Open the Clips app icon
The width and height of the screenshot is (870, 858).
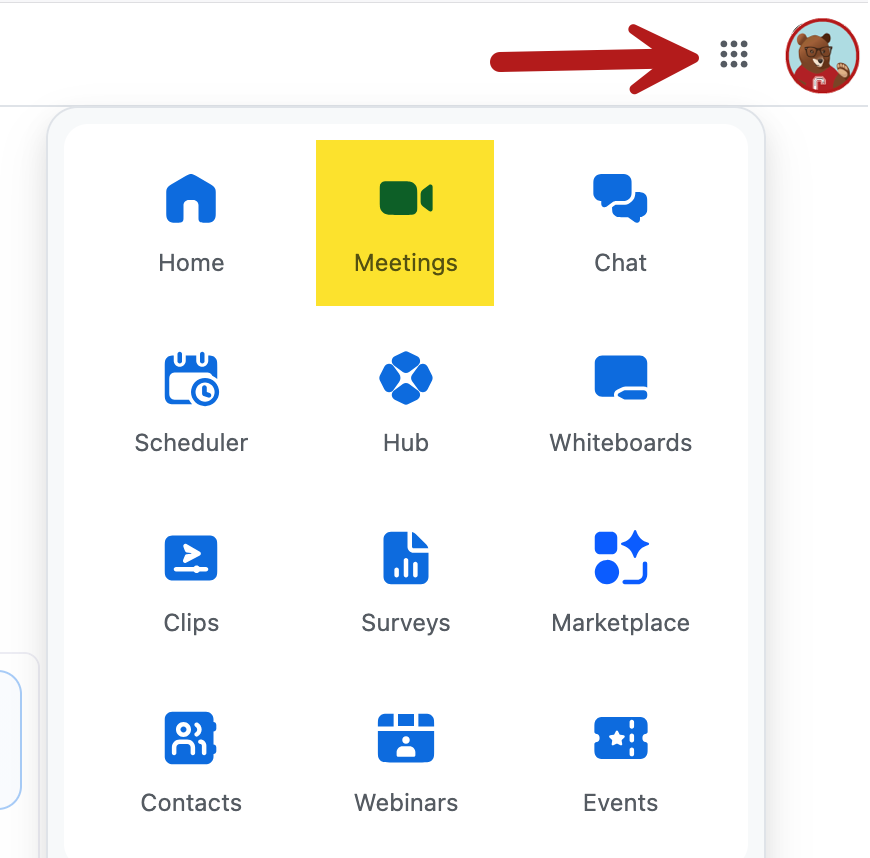[191, 558]
